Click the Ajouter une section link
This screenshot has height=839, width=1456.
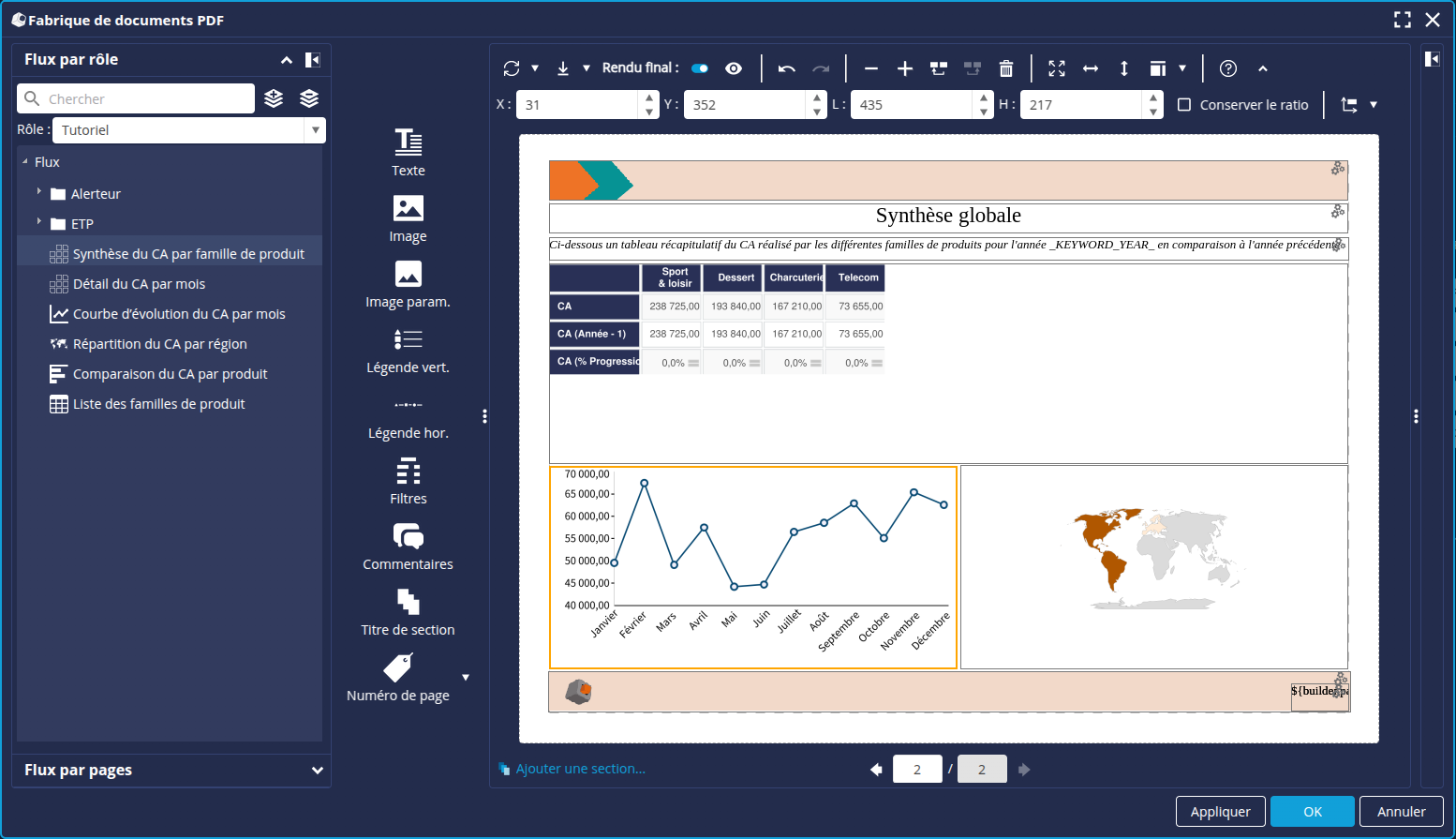(x=580, y=769)
